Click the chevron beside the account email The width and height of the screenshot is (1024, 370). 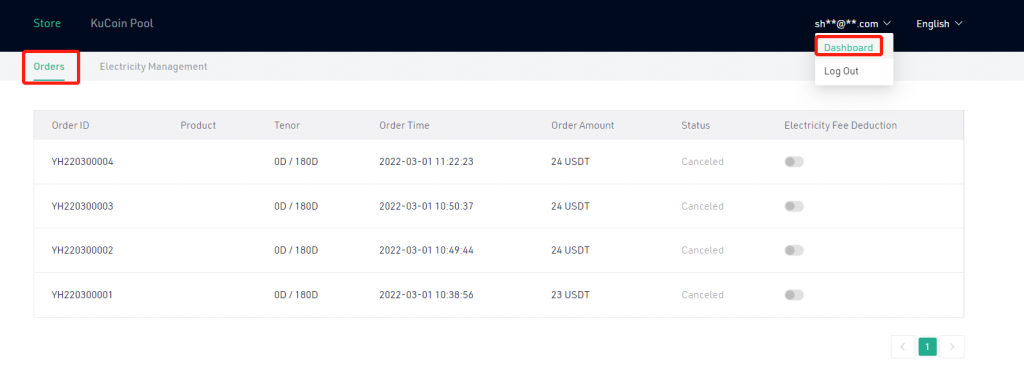click(x=887, y=23)
